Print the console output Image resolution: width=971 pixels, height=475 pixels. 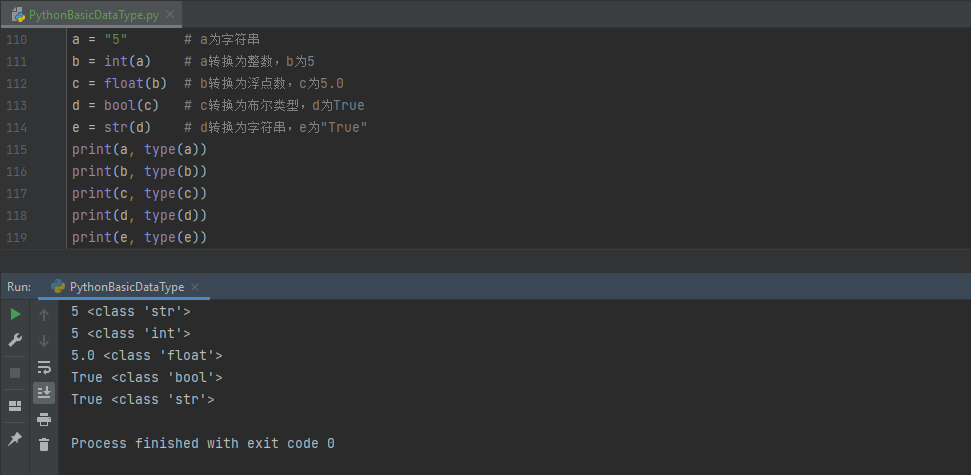pyautogui.click(x=44, y=419)
